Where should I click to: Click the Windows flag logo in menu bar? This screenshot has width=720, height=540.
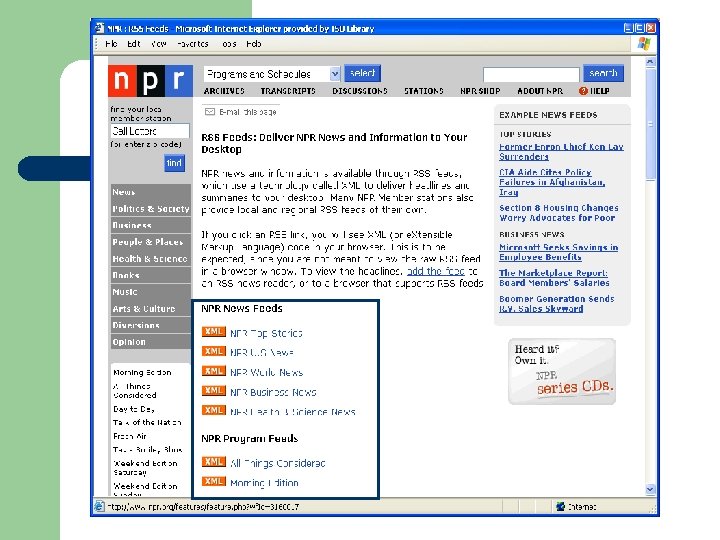point(644,44)
